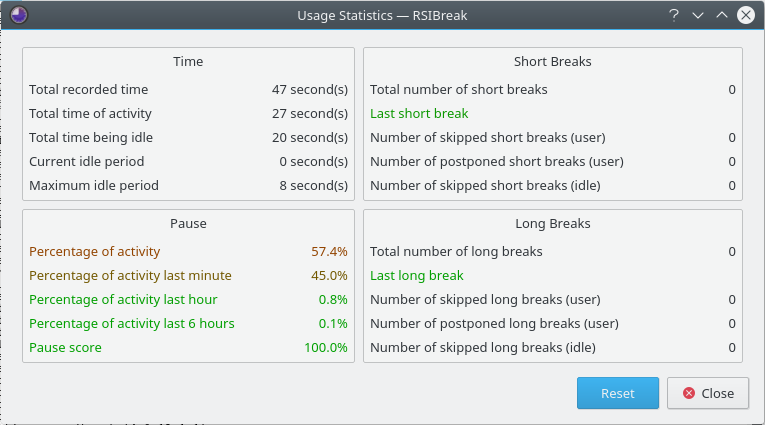
Task: Click Total number of long breaks
Action: tap(456, 251)
